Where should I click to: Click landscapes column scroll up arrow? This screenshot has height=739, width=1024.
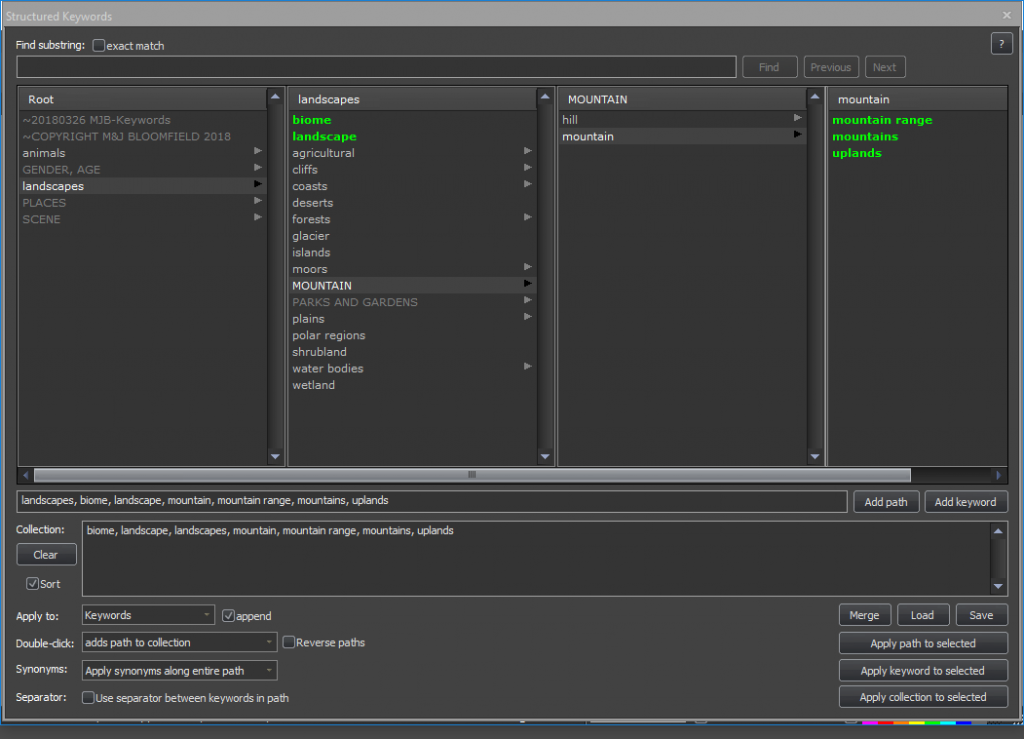(x=545, y=97)
